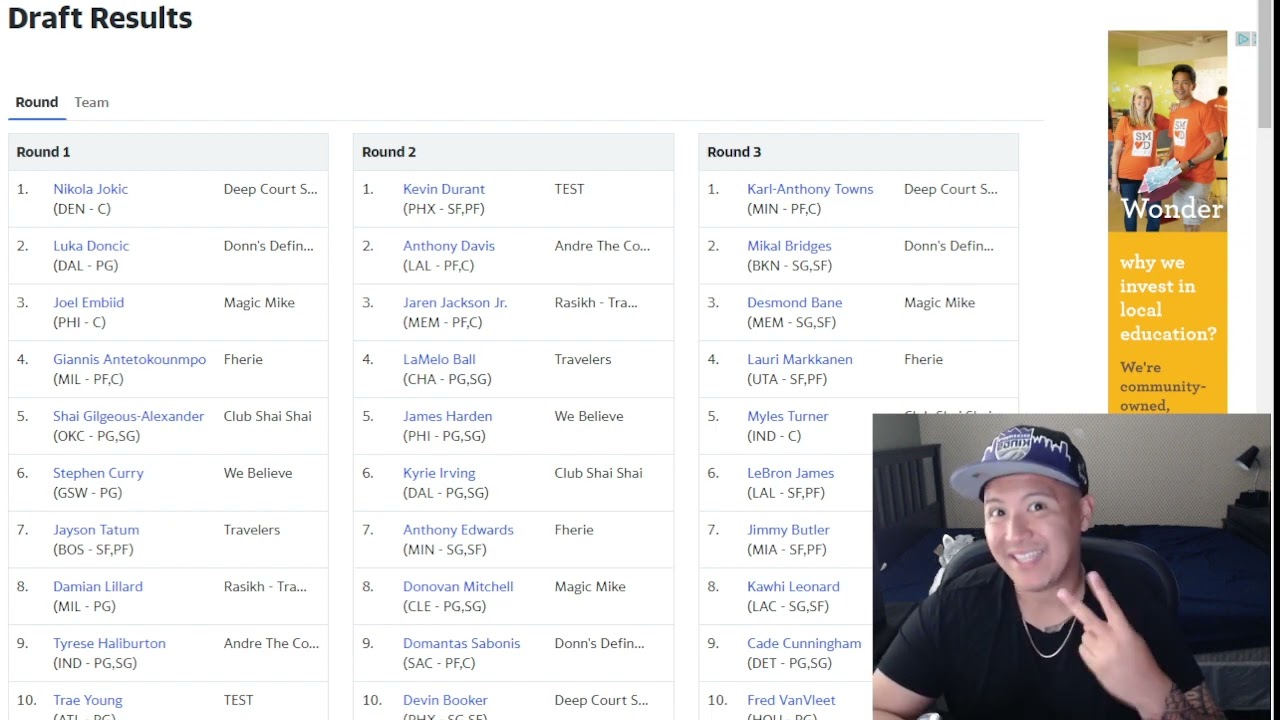This screenshot has width=1280, height=720.
Task: Click Myles Turner link
Action: 788,417
